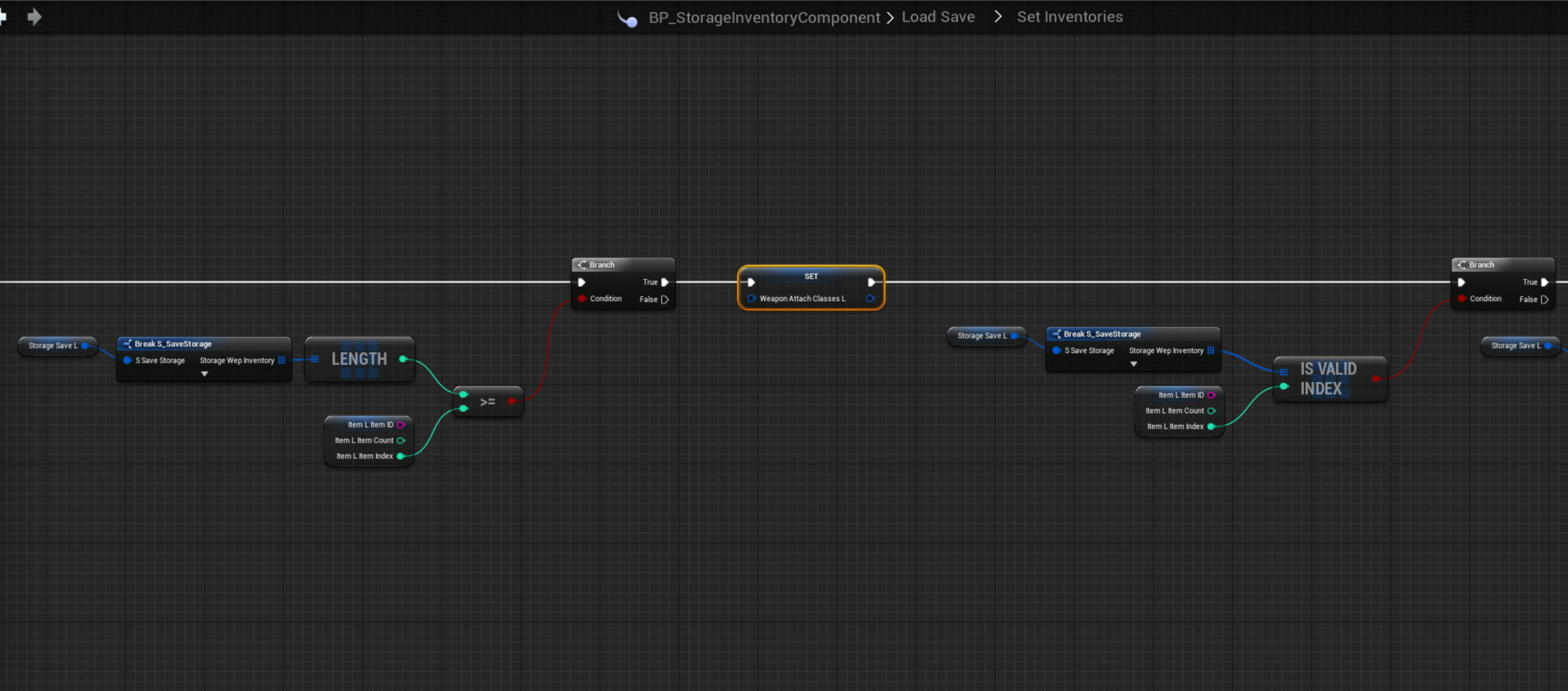Screen dimensions: 1568x691
Task: Select the SET Weapon Attach Classes L node header
Action: tap(811, 276)
